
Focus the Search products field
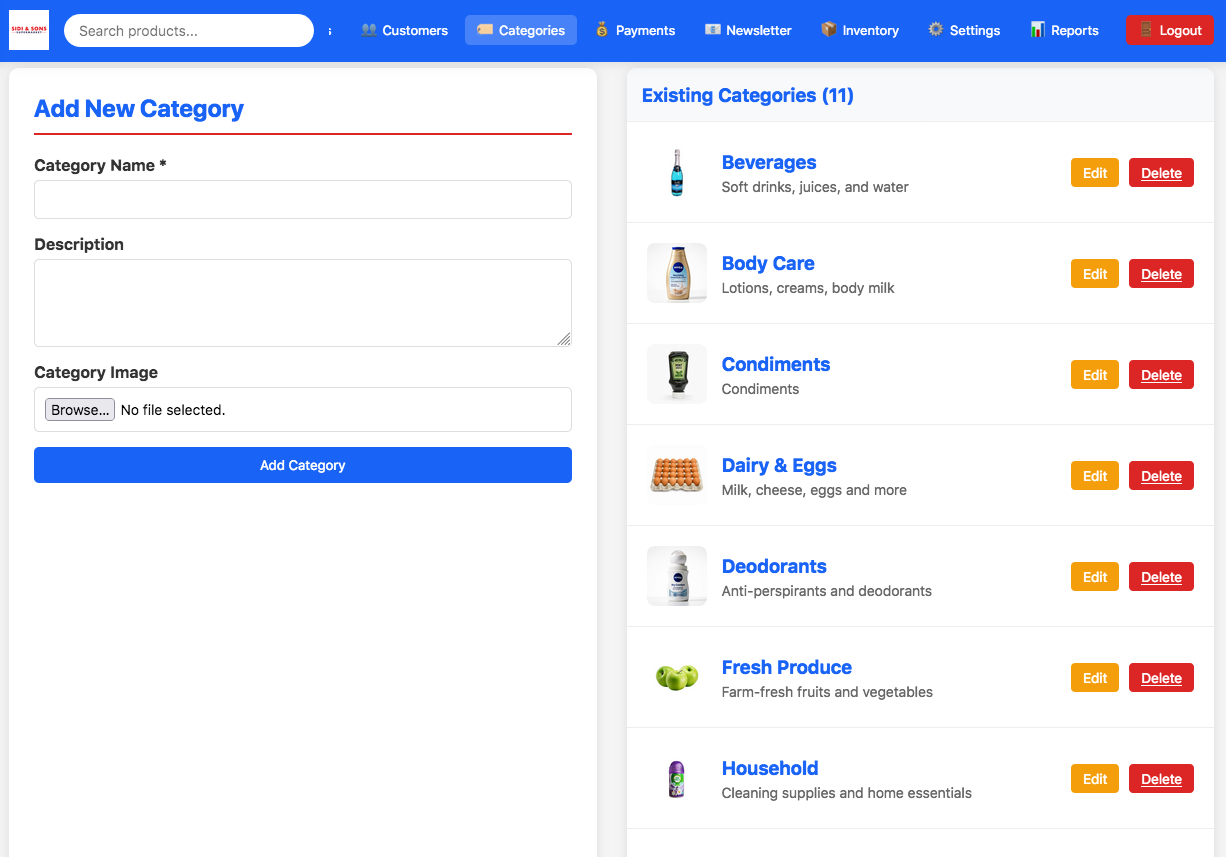(x=189, y=31)
